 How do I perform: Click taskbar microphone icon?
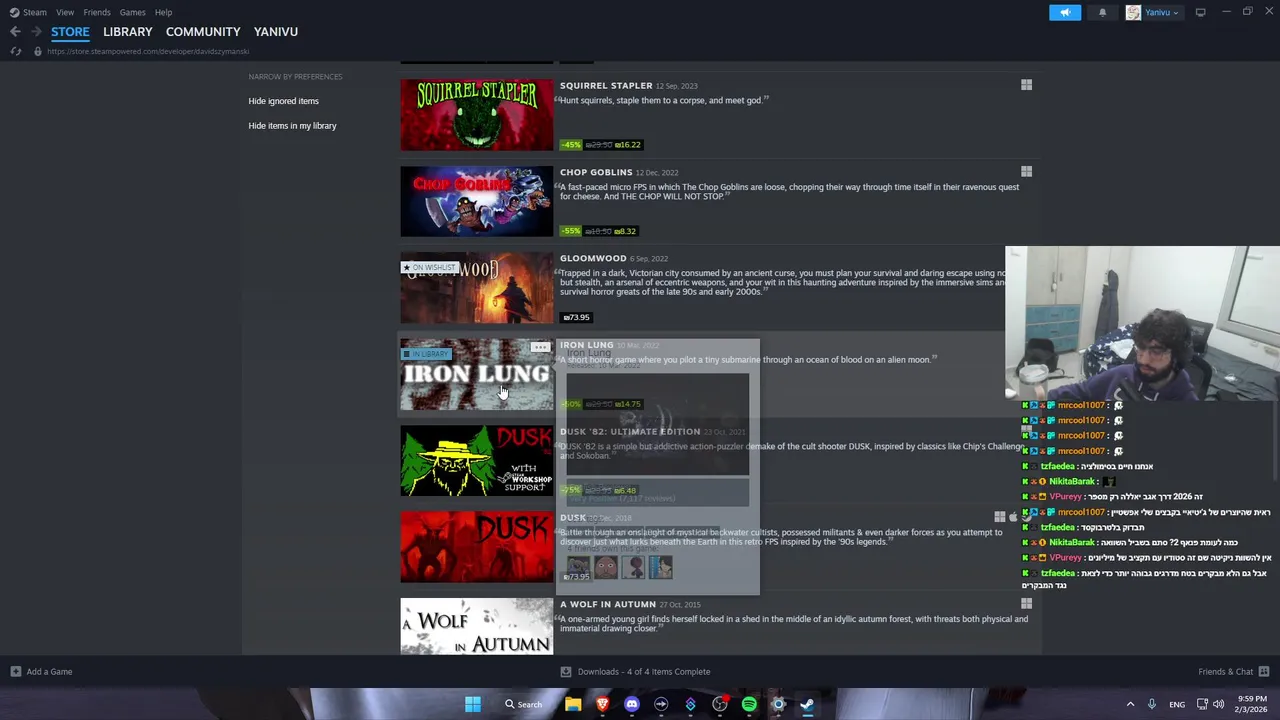pos(1152,704)
